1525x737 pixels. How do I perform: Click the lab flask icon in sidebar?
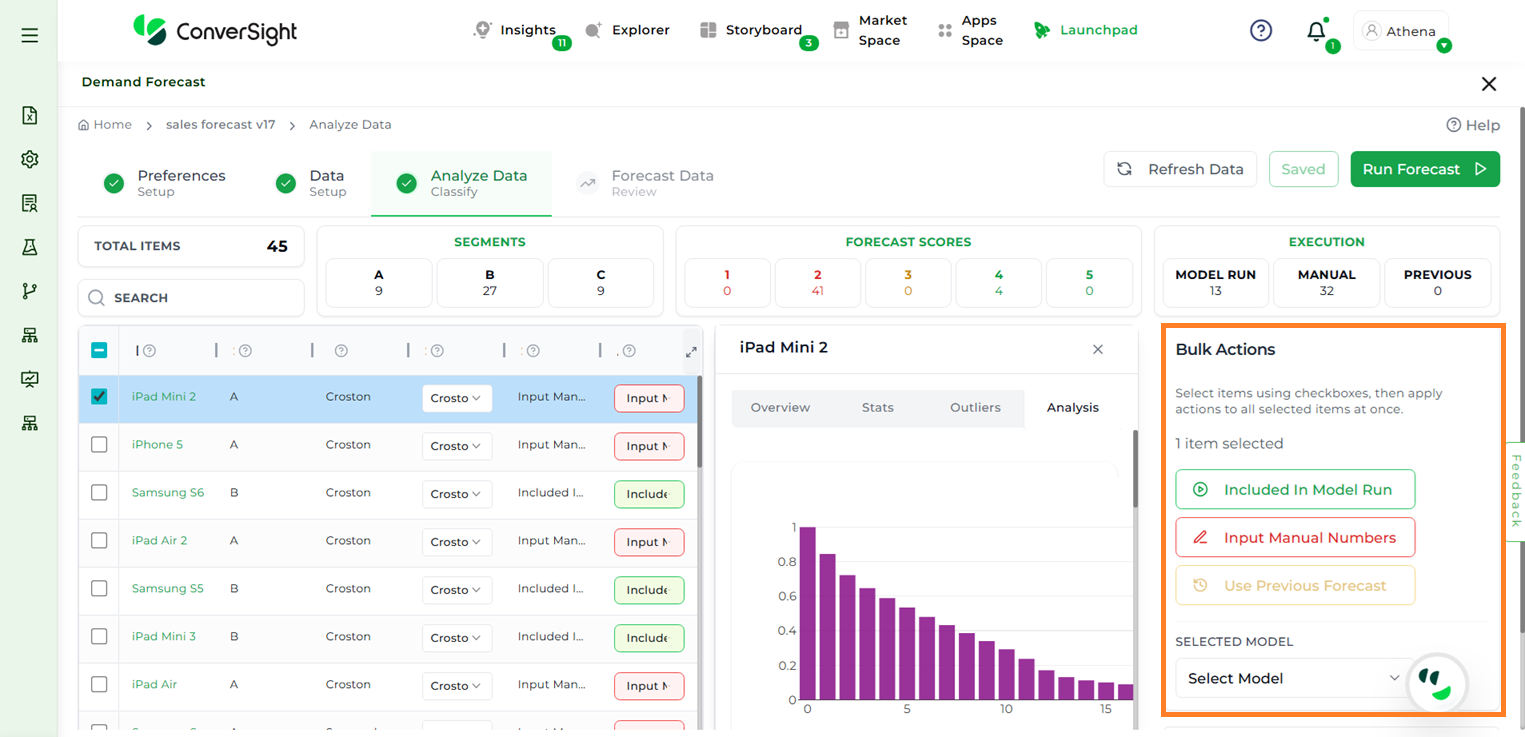coord(30,247)
